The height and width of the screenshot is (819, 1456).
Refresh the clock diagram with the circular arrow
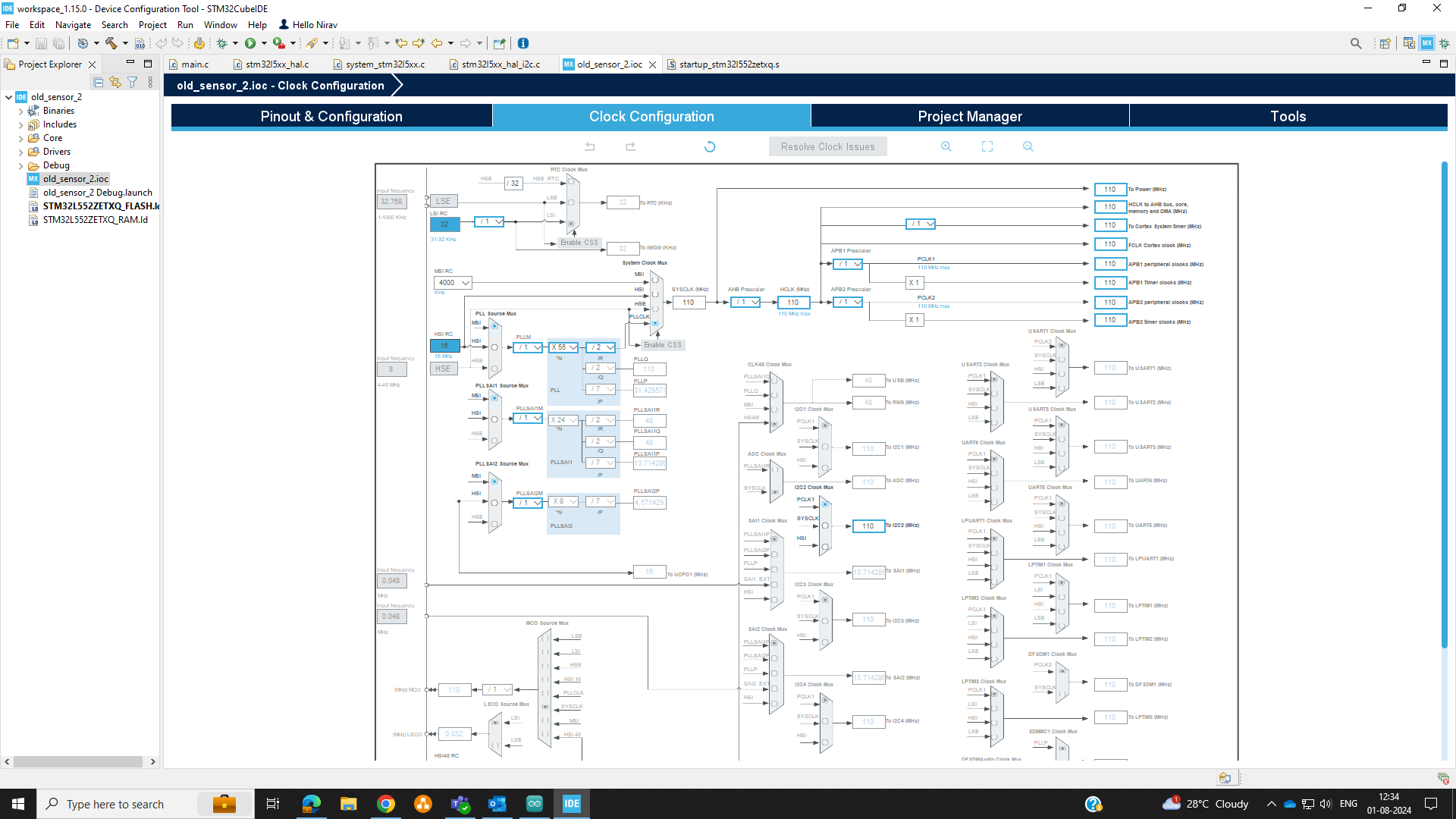[710, 146]
